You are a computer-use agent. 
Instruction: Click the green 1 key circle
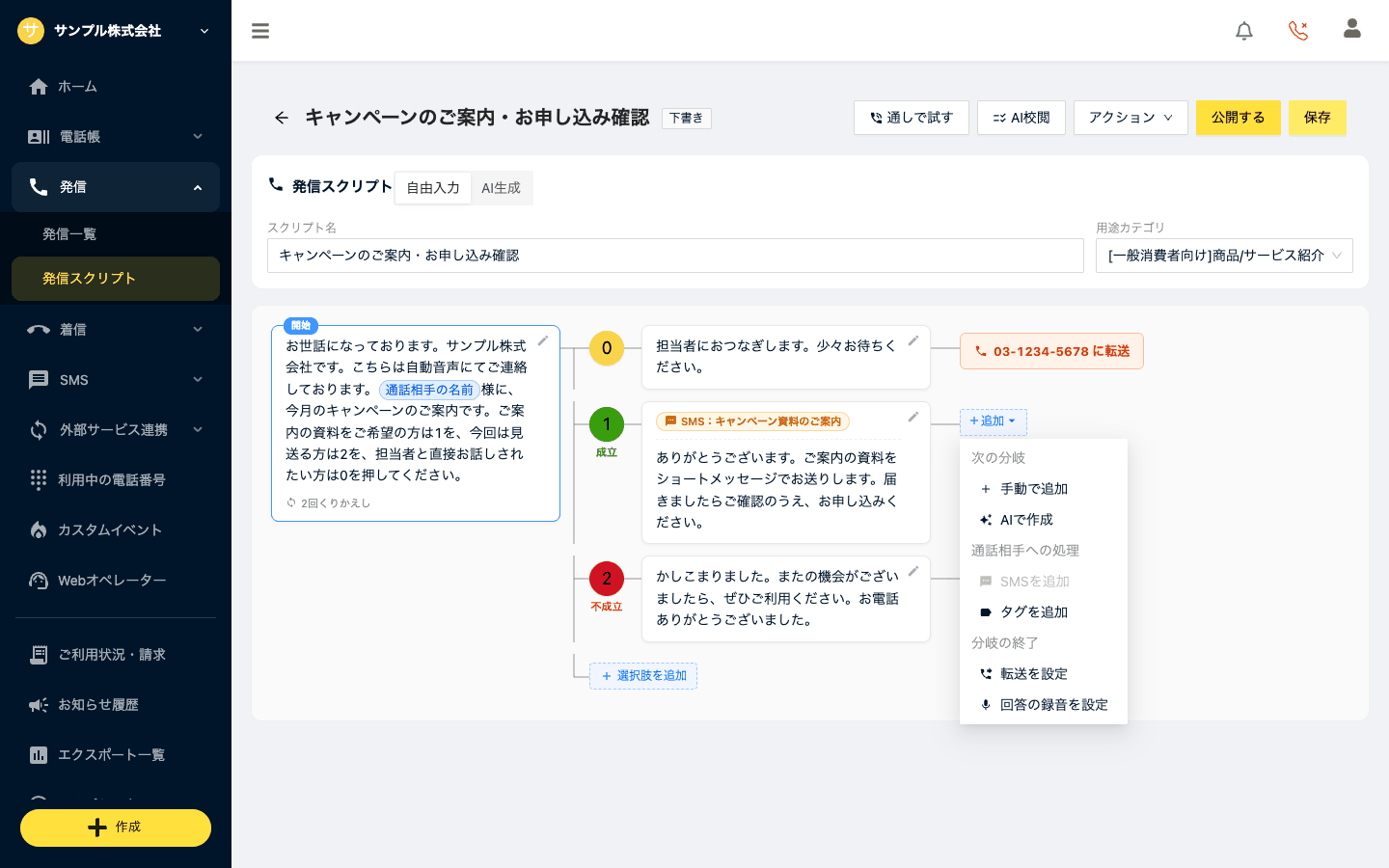click(x=607, y=424)
